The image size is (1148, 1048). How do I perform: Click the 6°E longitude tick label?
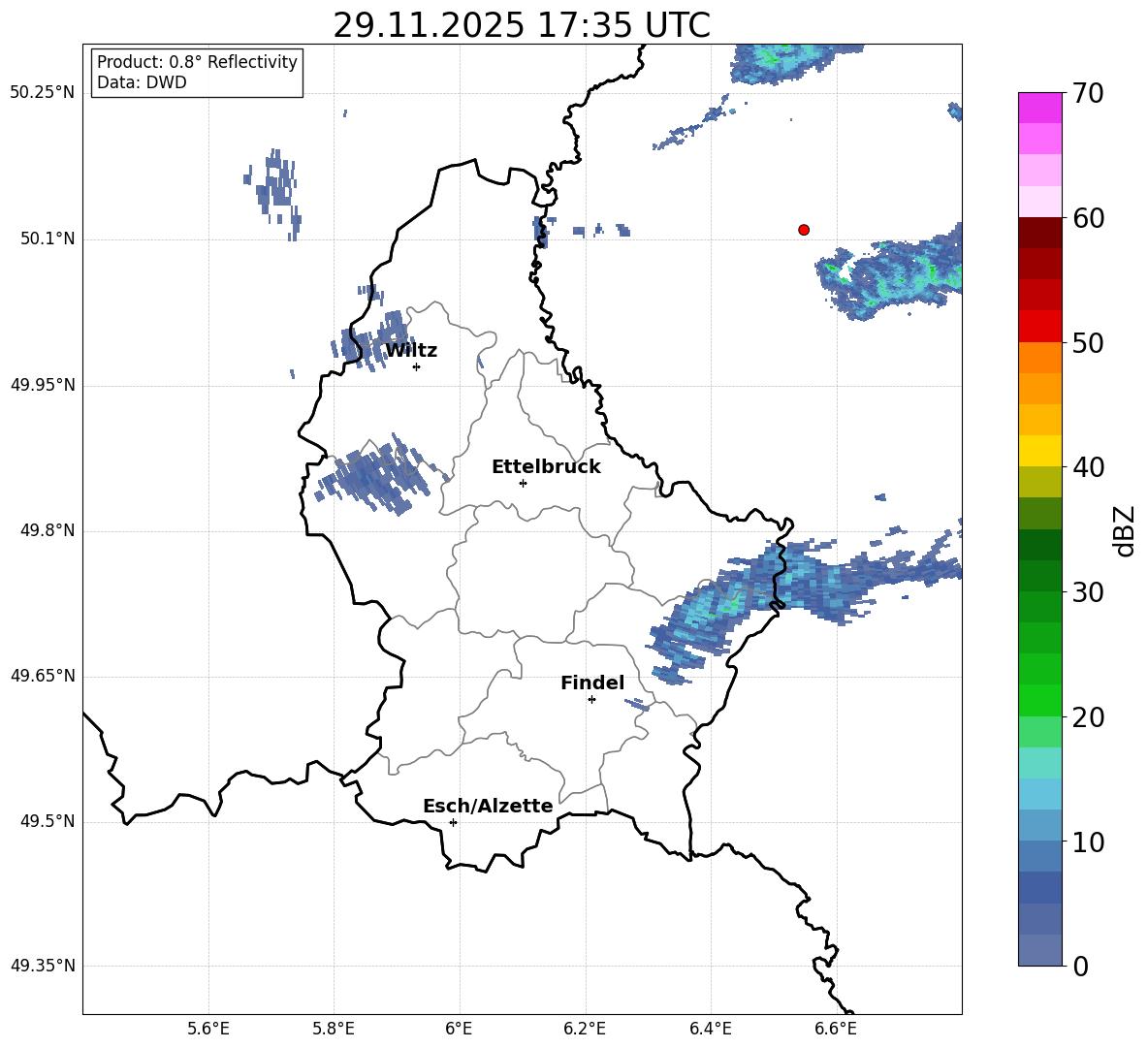(x=459, y=1029)
